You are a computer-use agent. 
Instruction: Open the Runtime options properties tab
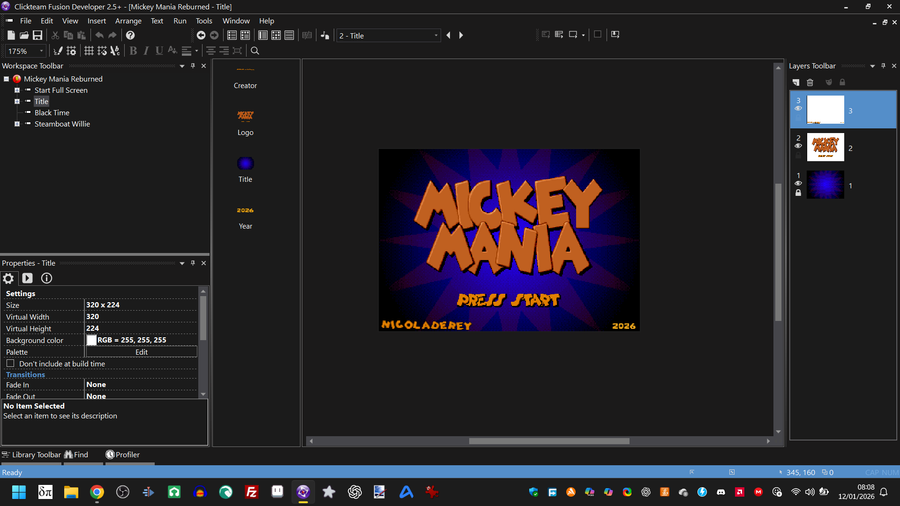[28, 278]
